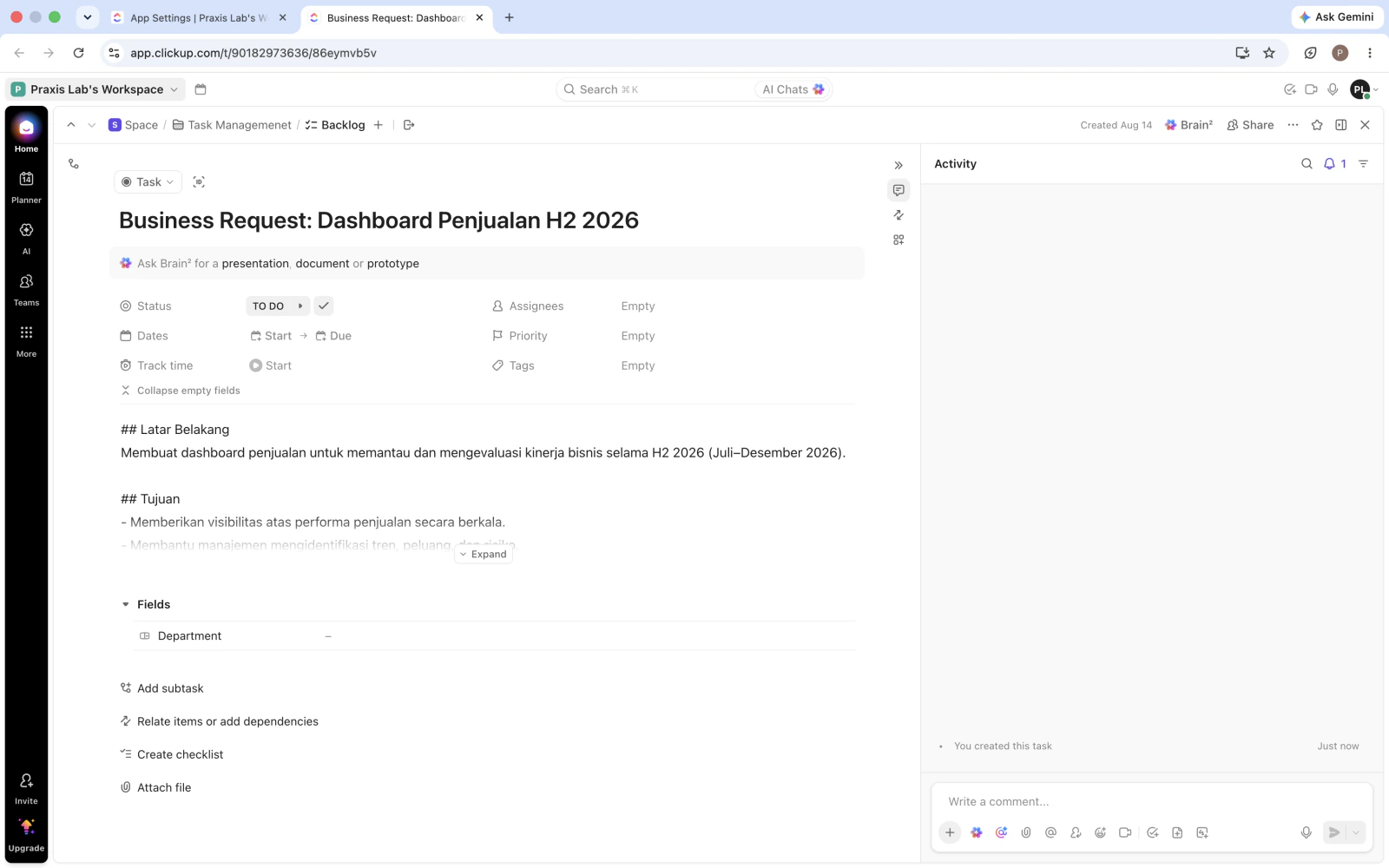Open the AI Chats button

(793, 89)
